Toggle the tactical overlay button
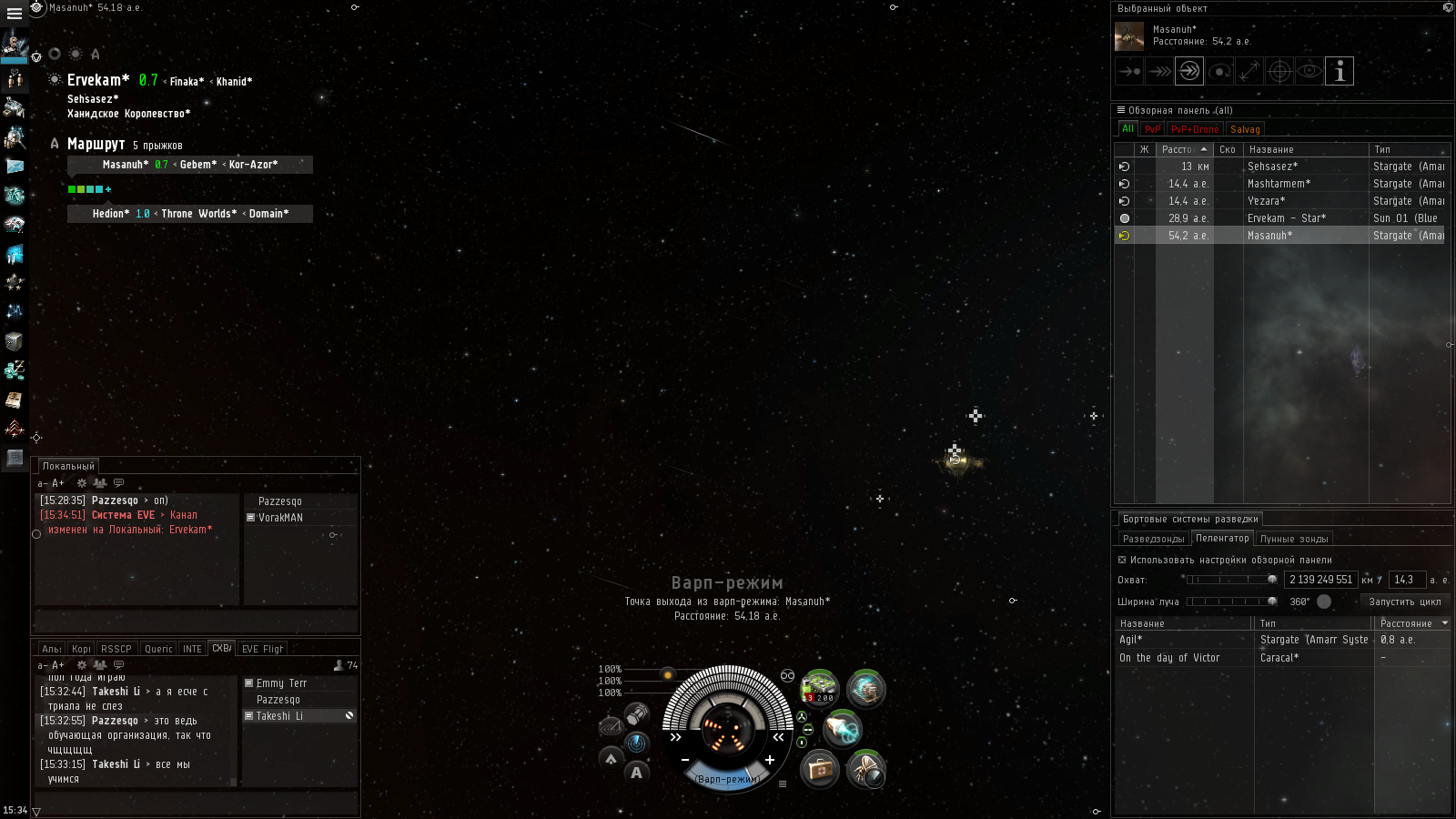This screenshot has width=1456, height=819. click(x=611, y=726)
